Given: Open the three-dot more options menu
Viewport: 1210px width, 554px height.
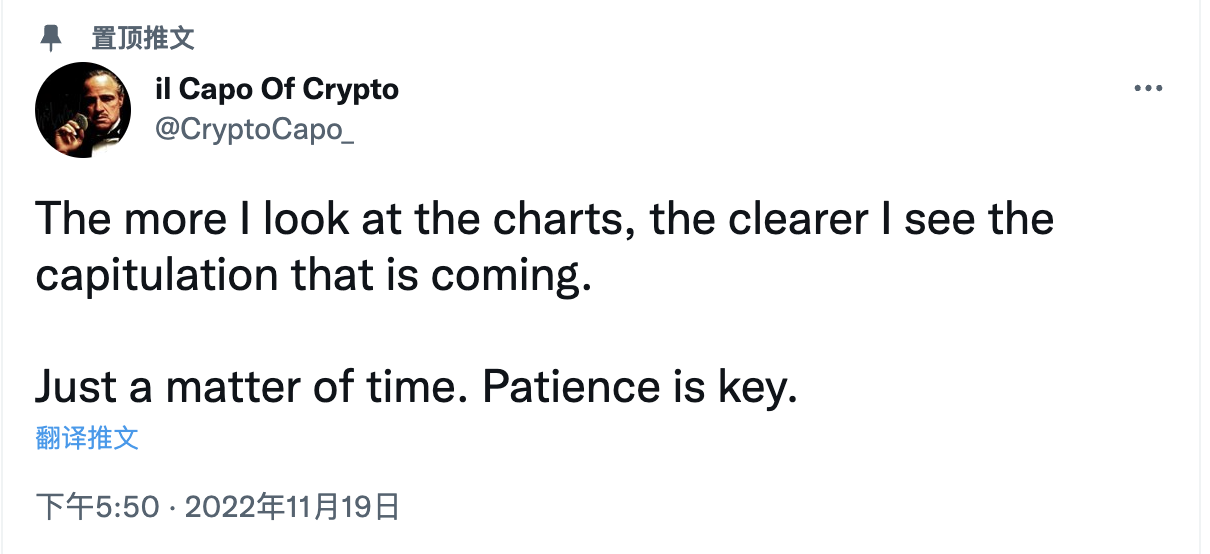Looking at the screenshot, I should (1148, 89).
